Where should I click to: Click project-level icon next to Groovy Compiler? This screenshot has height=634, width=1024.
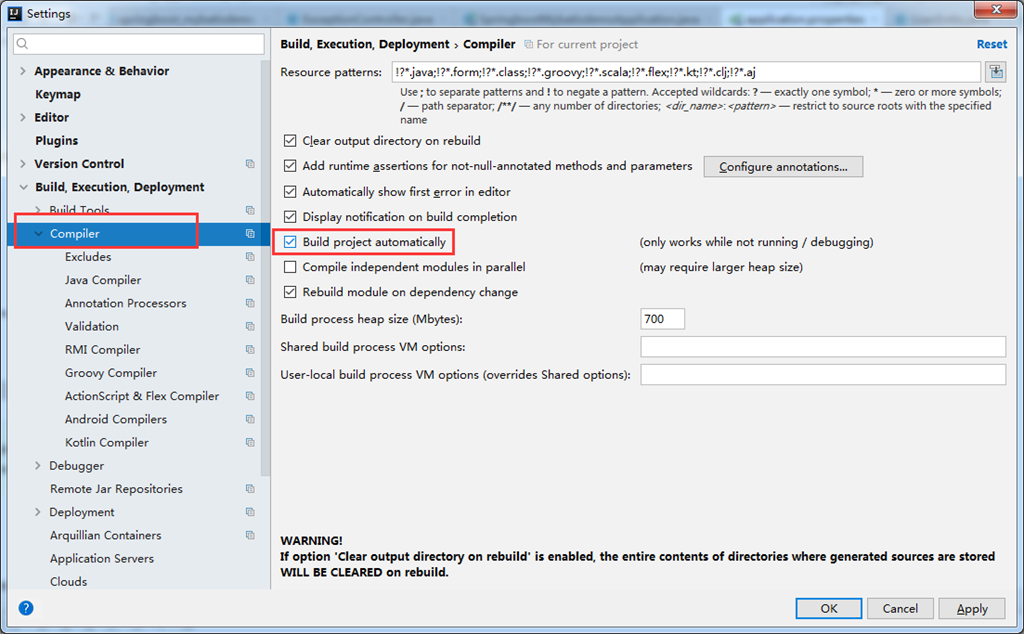tap(250, 373)
